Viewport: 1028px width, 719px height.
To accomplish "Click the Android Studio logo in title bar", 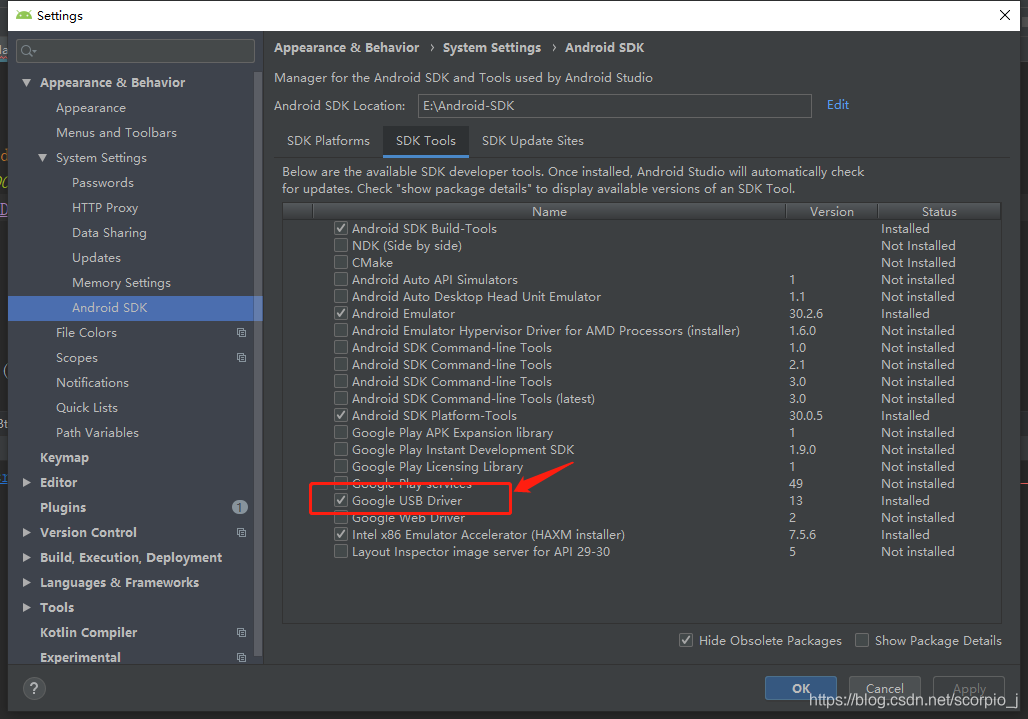I will 24,15.
